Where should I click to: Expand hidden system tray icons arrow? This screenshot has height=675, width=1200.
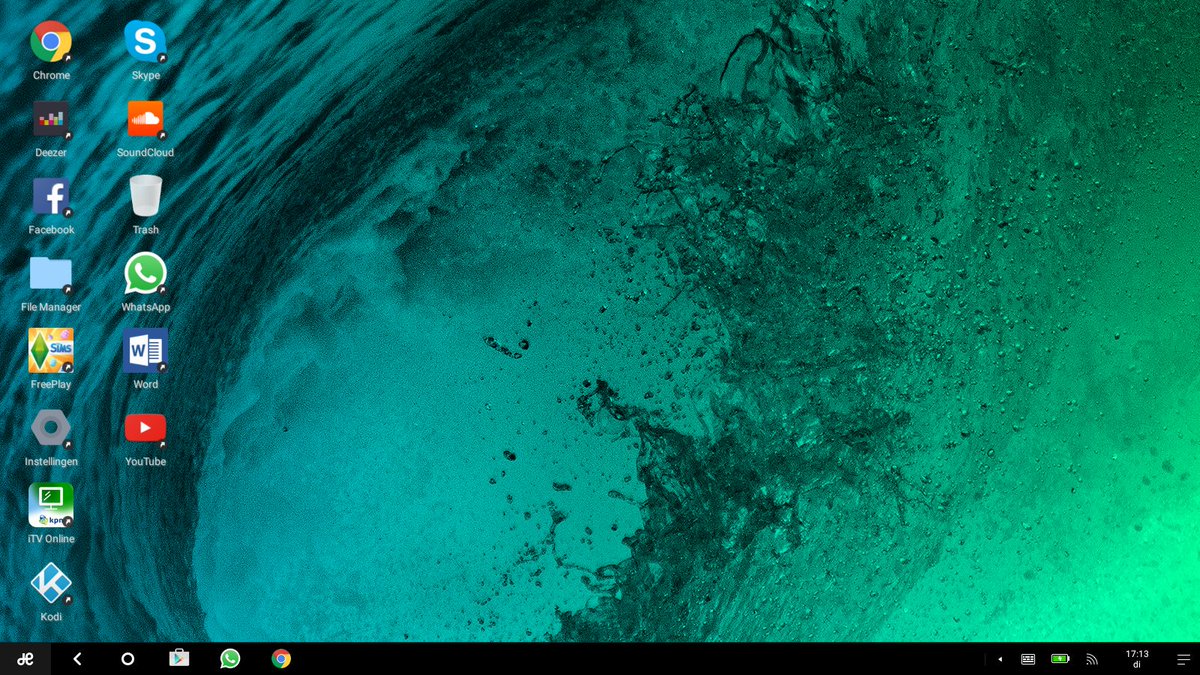(1000, 659)
